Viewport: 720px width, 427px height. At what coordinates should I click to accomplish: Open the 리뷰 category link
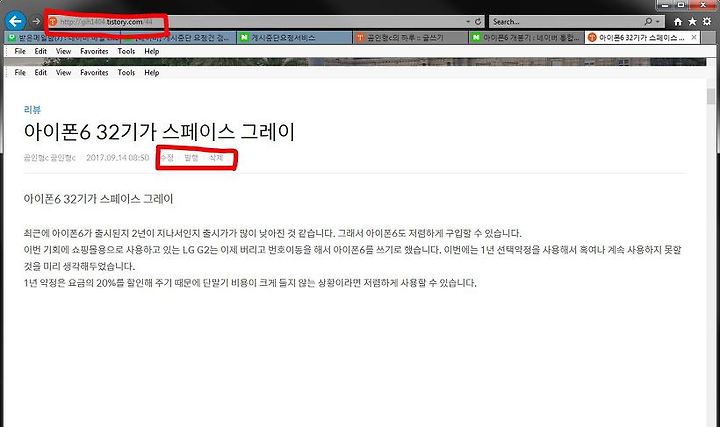(x=32, y=110)
